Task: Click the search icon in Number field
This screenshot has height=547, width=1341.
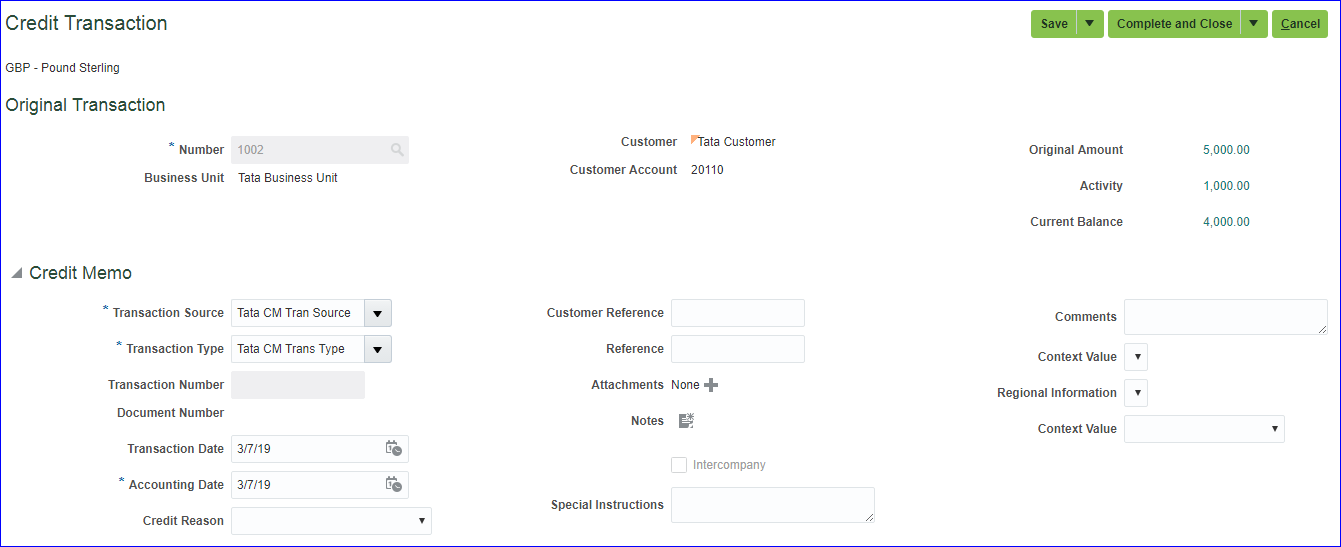Action: tap(397, 150)
